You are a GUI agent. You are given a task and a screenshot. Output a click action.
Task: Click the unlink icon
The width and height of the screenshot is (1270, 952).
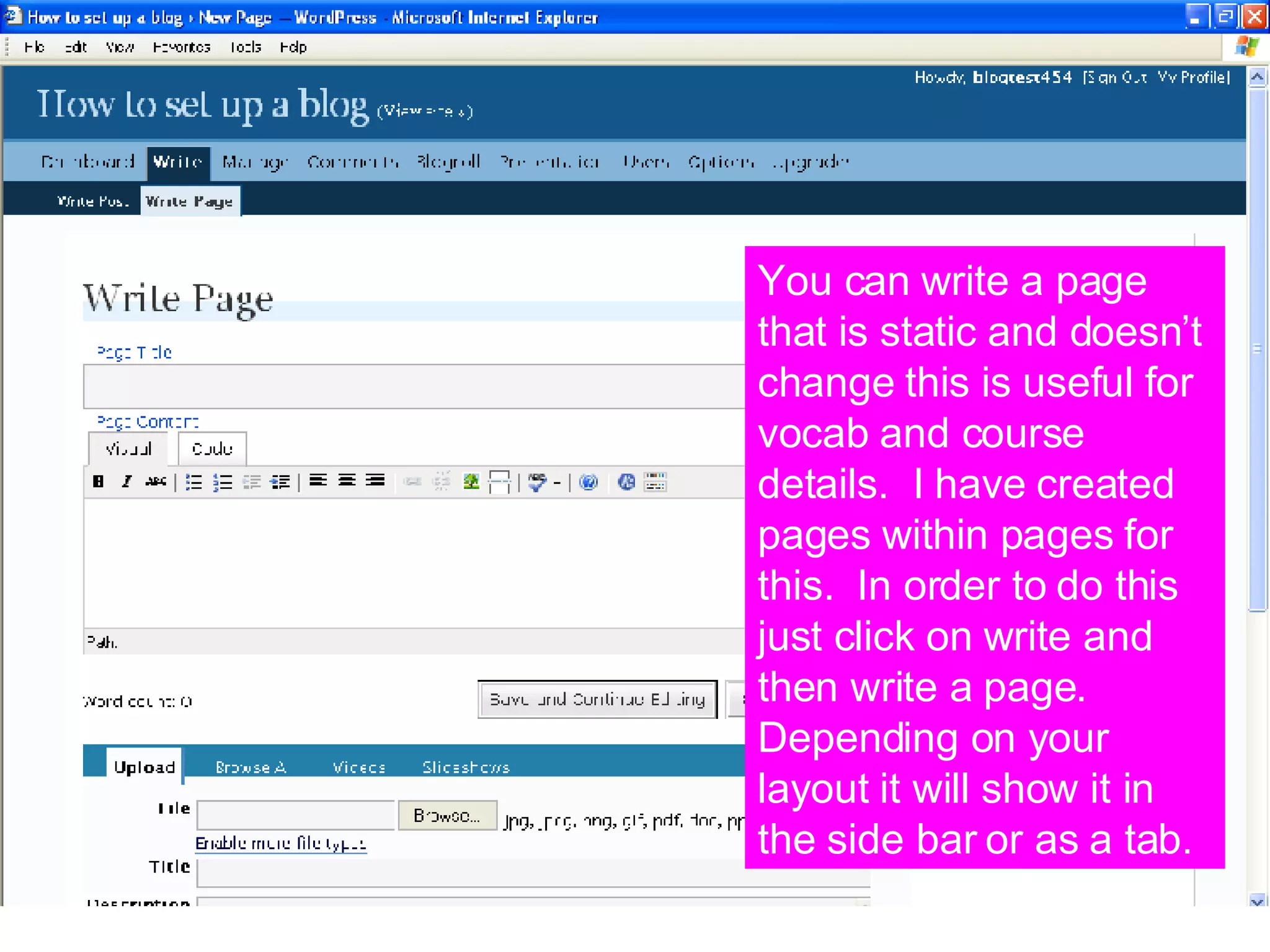(441, 482)
